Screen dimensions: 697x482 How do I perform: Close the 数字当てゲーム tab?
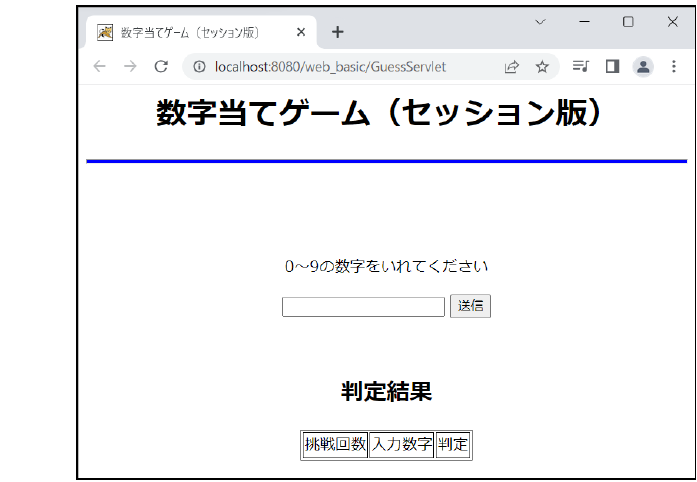[x=301, y=32]
